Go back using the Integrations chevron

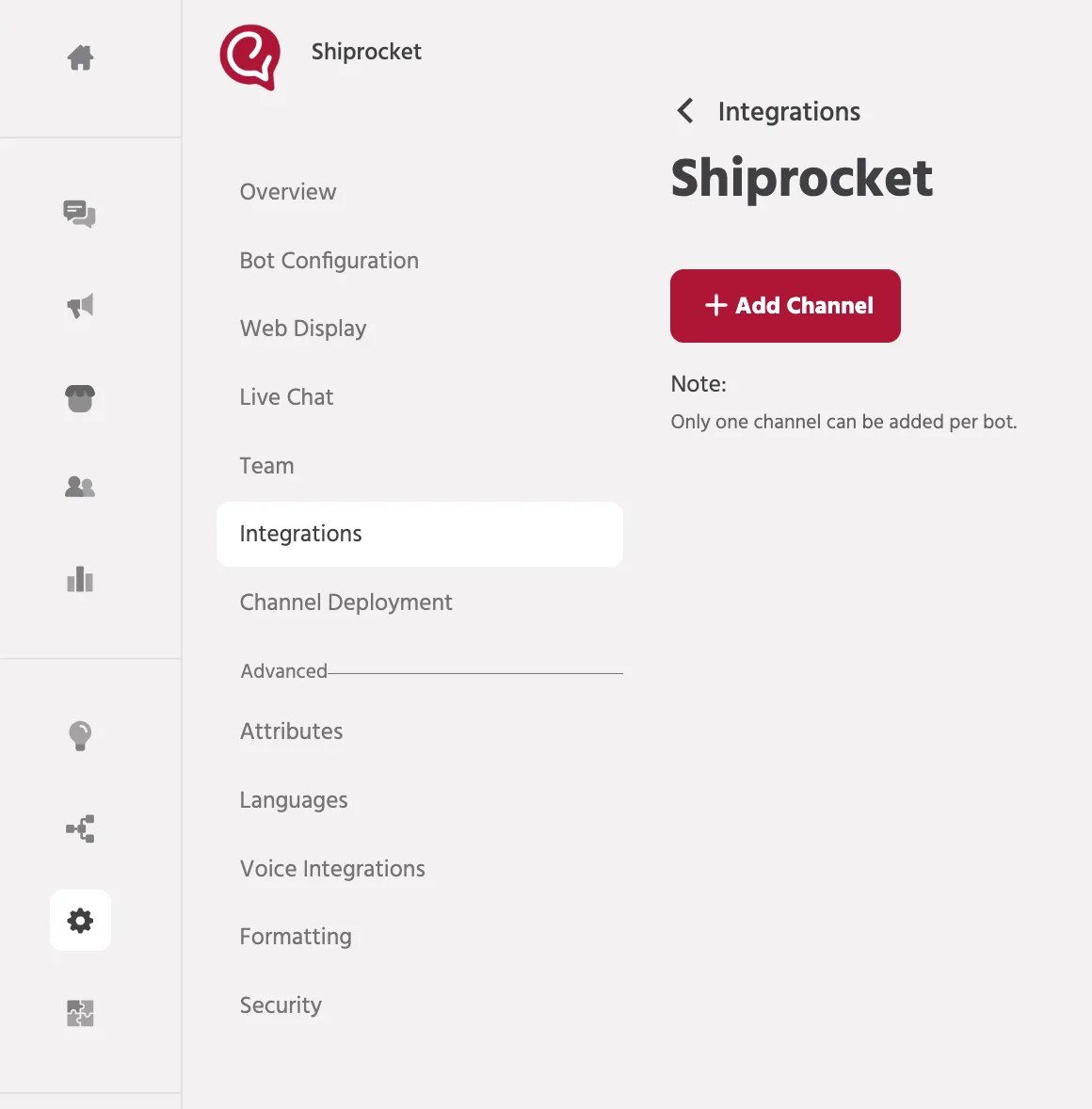(684, 111)
